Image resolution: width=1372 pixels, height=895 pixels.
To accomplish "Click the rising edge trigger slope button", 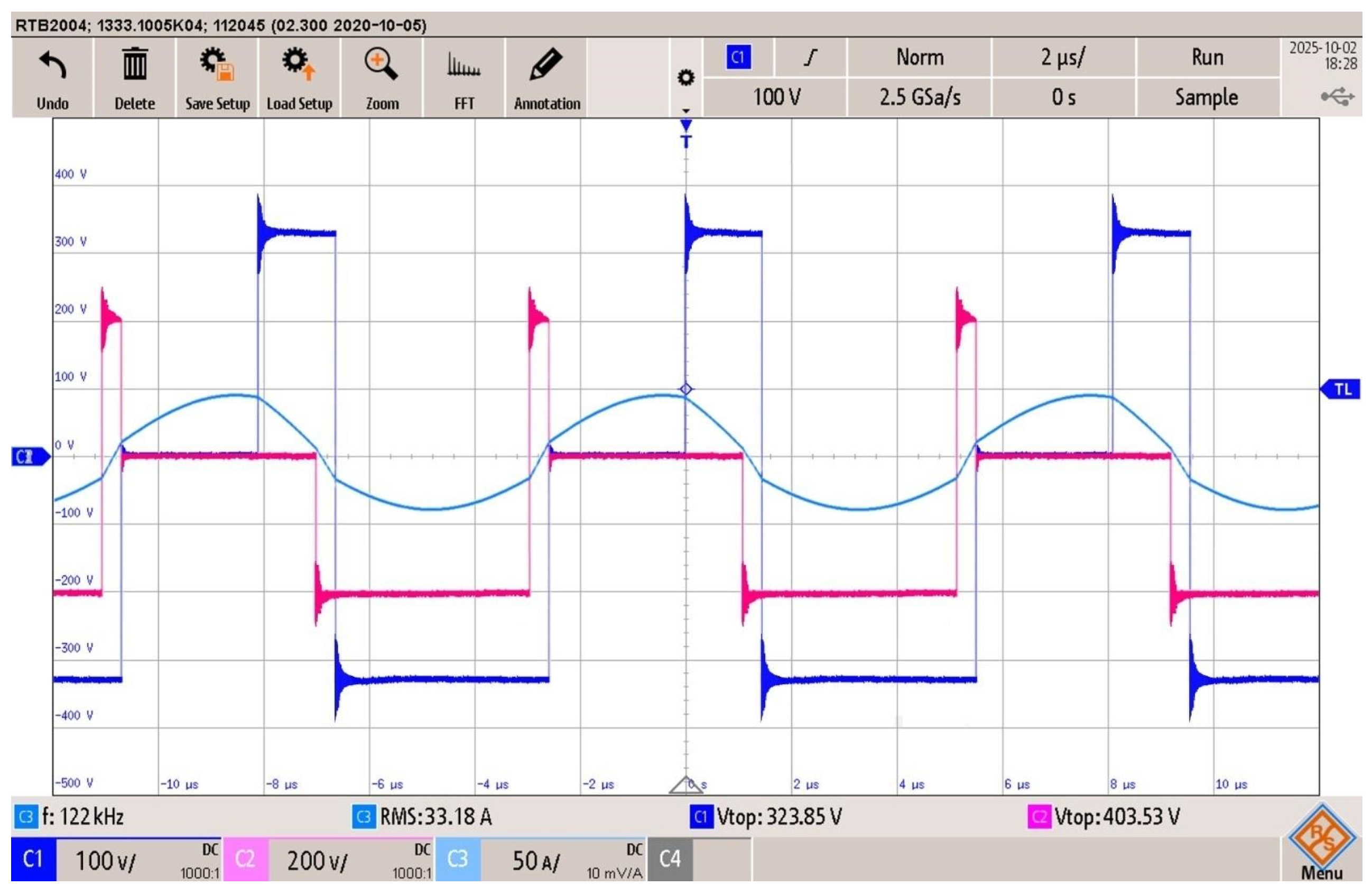I will coord(810,58).
